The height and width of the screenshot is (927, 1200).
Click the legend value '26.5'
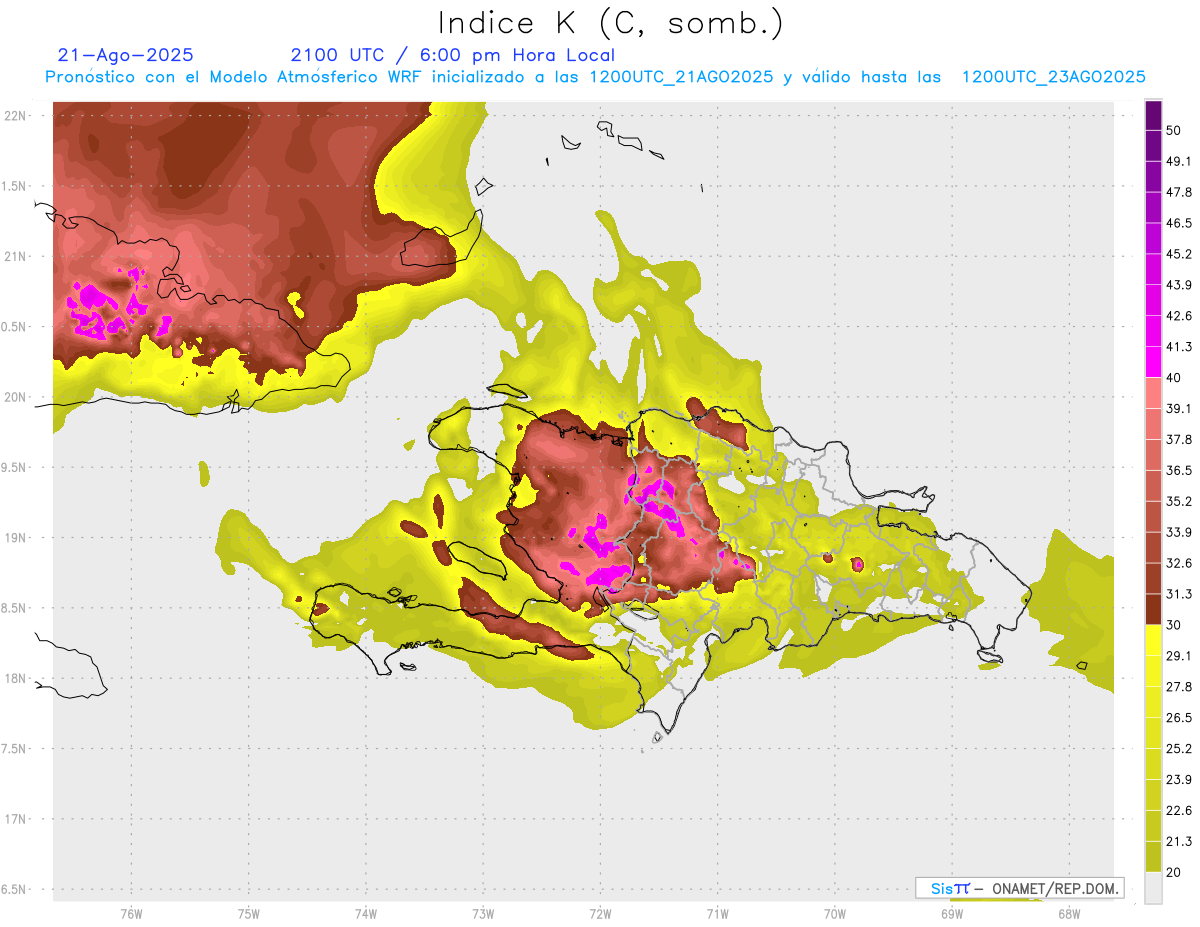(1179, 718)
